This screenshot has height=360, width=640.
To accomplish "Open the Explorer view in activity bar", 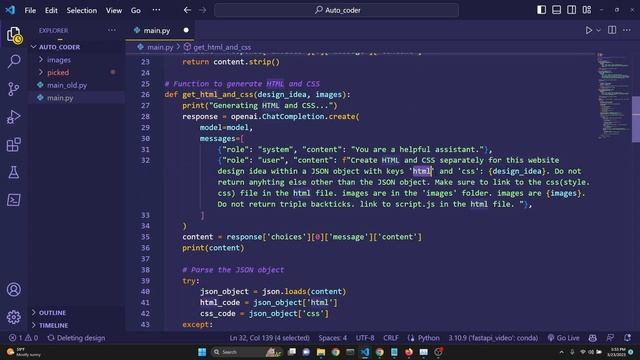I will coord(14,35).
